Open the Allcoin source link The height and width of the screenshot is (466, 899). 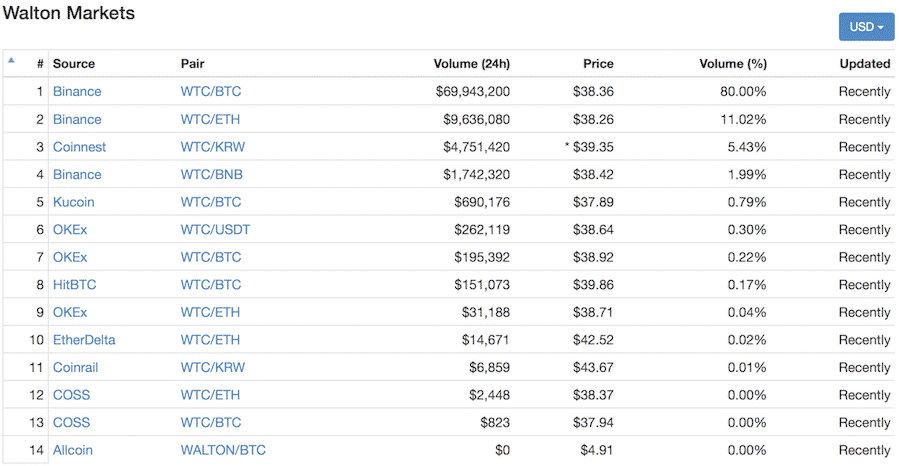(x=73, y=450)
